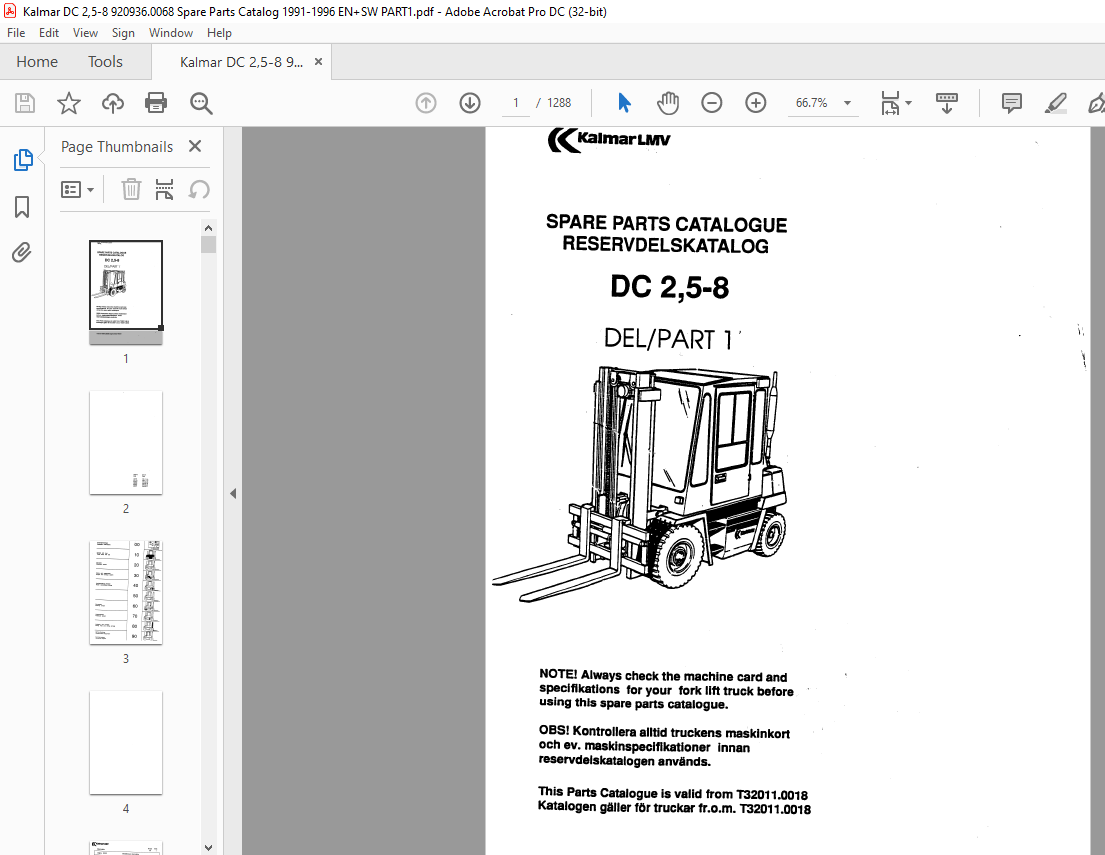Screen dimensions: 1105x855
Task: Close the Page Thumbnails panel
Action: [x=195, y=146]
